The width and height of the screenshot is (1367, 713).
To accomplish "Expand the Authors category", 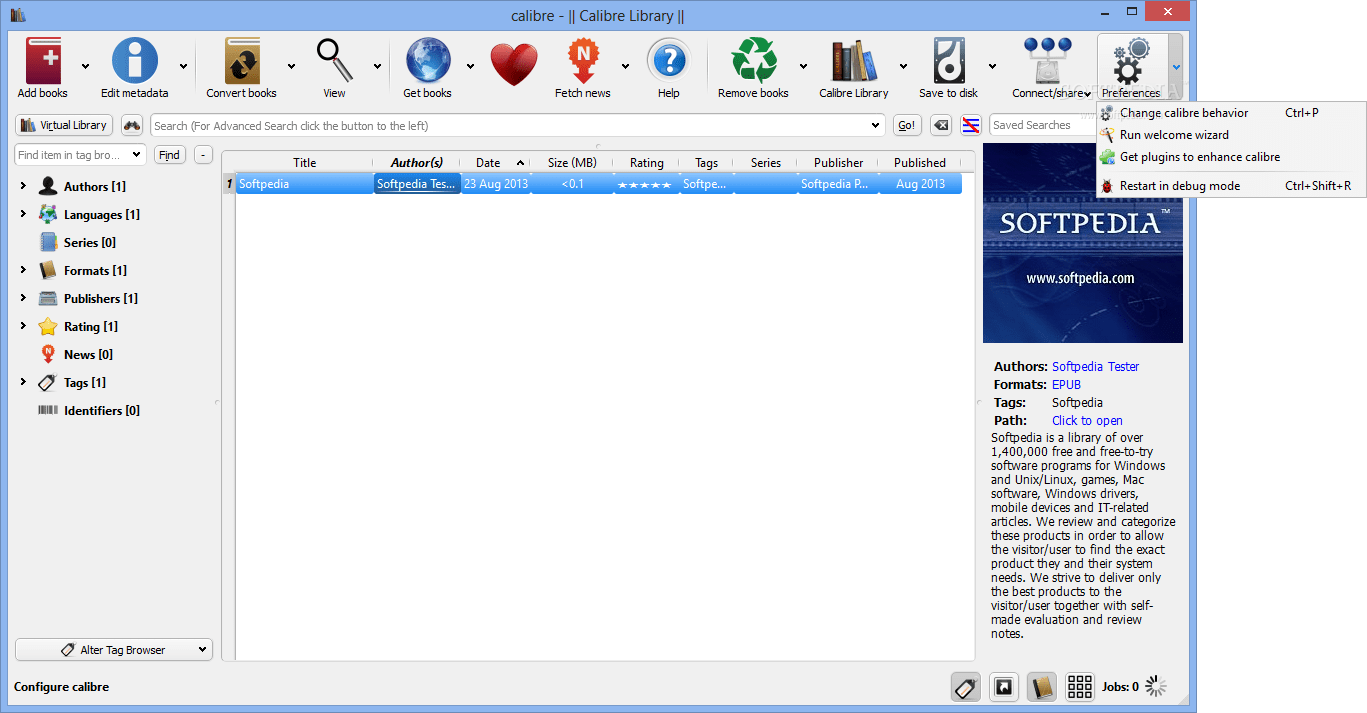I will (x=23, y=185).
